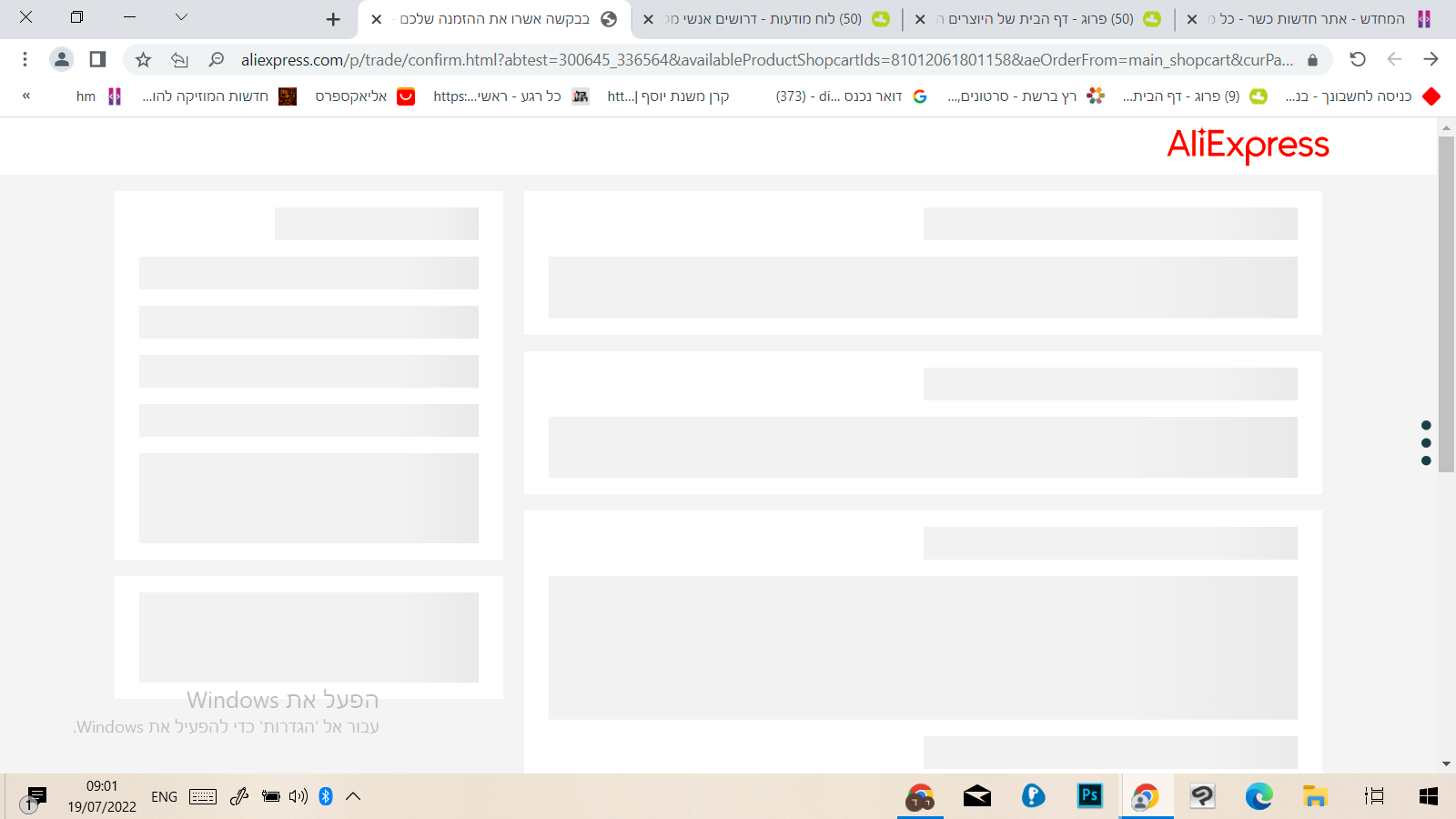Viewport: 1456px width, 819px height.
Task: Click the address bar URL field
Action: [x=766, y=60]
